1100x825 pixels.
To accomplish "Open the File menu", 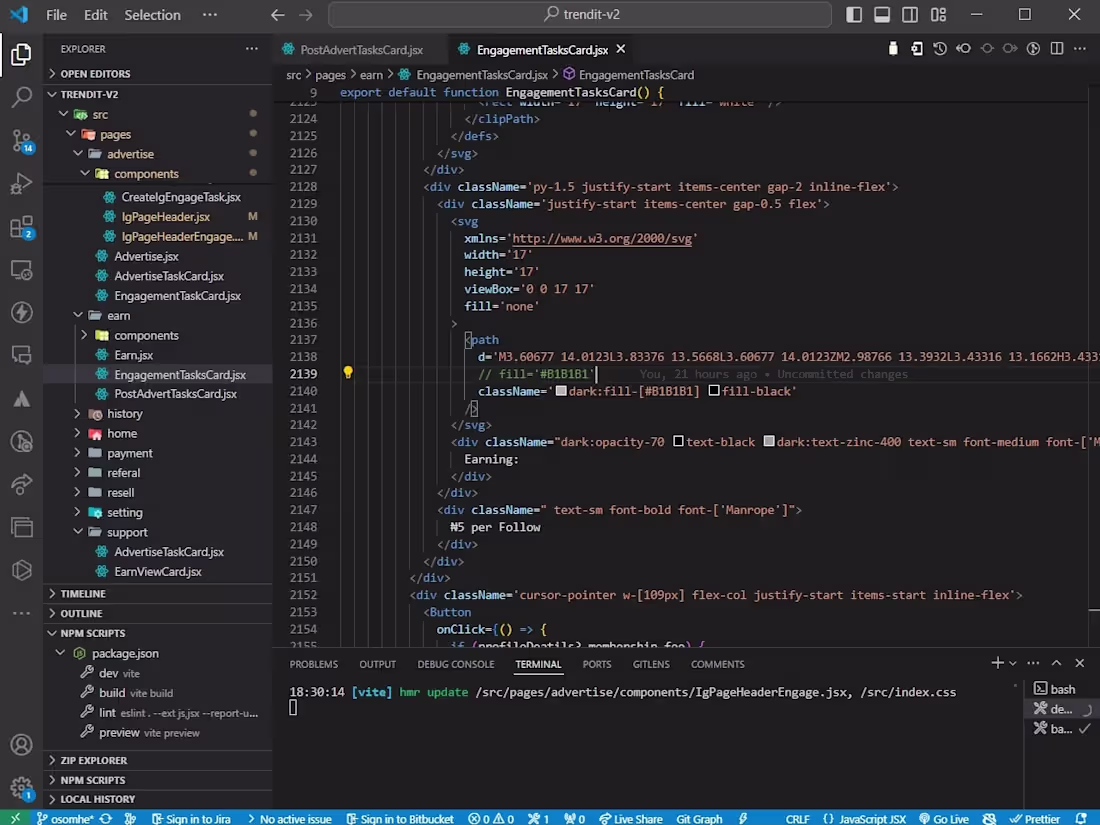I will (x=56, y=15).
